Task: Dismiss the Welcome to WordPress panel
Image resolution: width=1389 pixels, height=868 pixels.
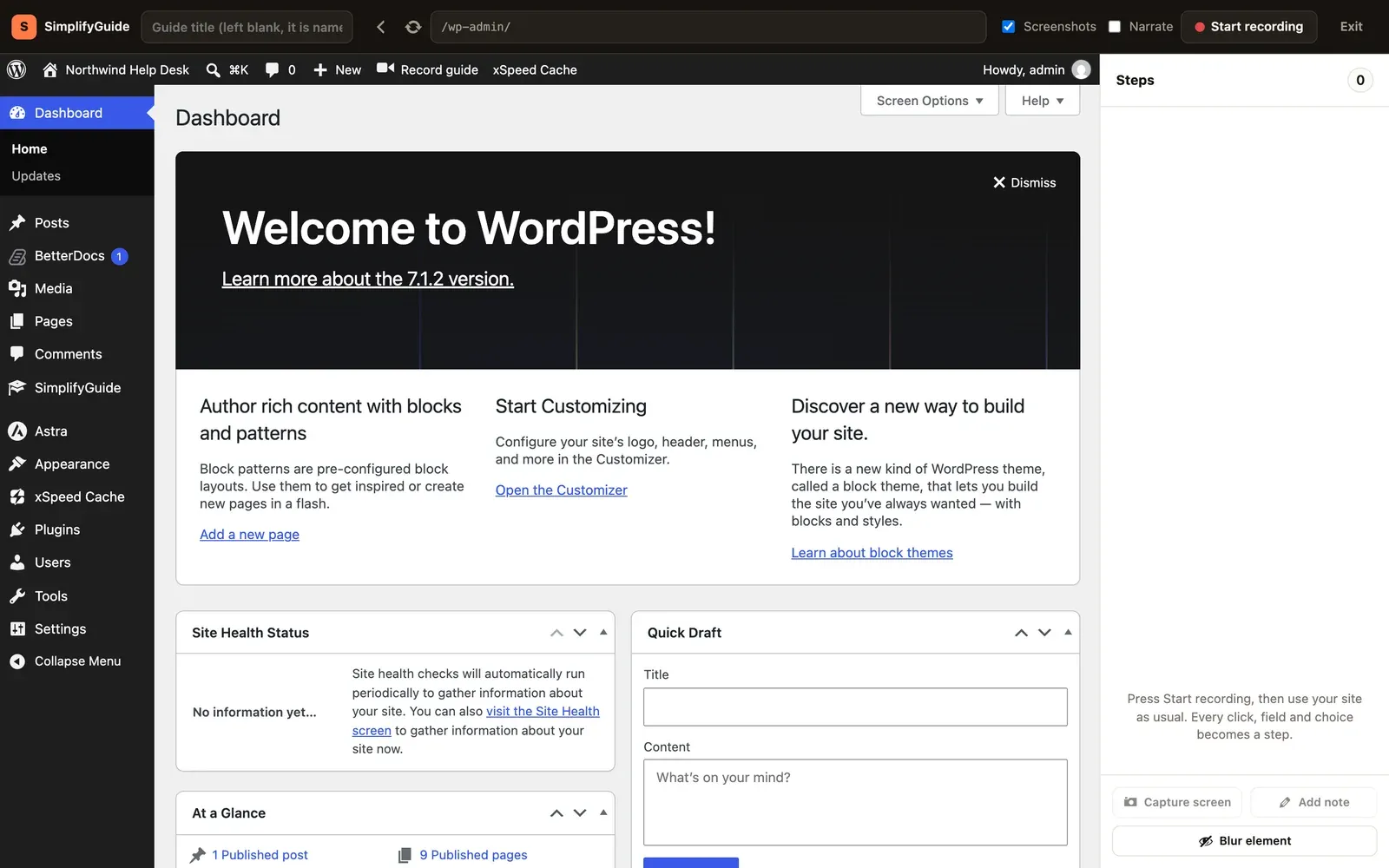Action: coord(1024,183)
